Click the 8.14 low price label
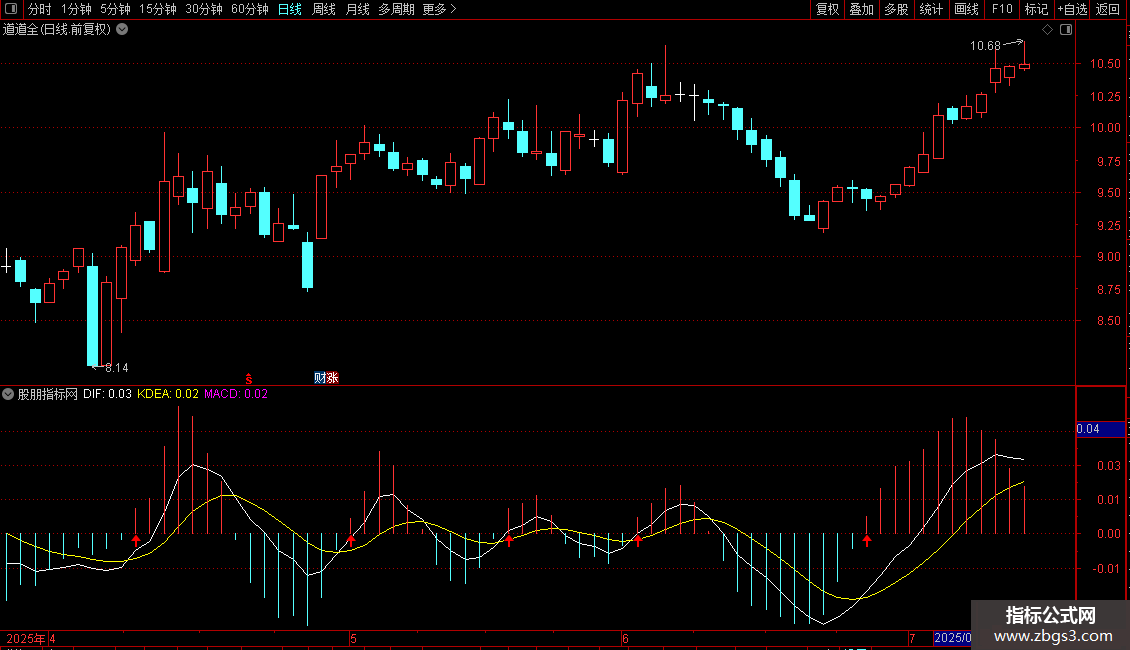 tap(117, 368)
